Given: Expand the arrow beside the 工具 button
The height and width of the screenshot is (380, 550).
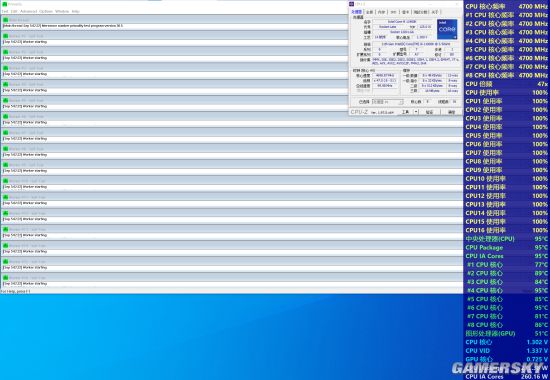Looking at the screenshot, I should (416, 112).
